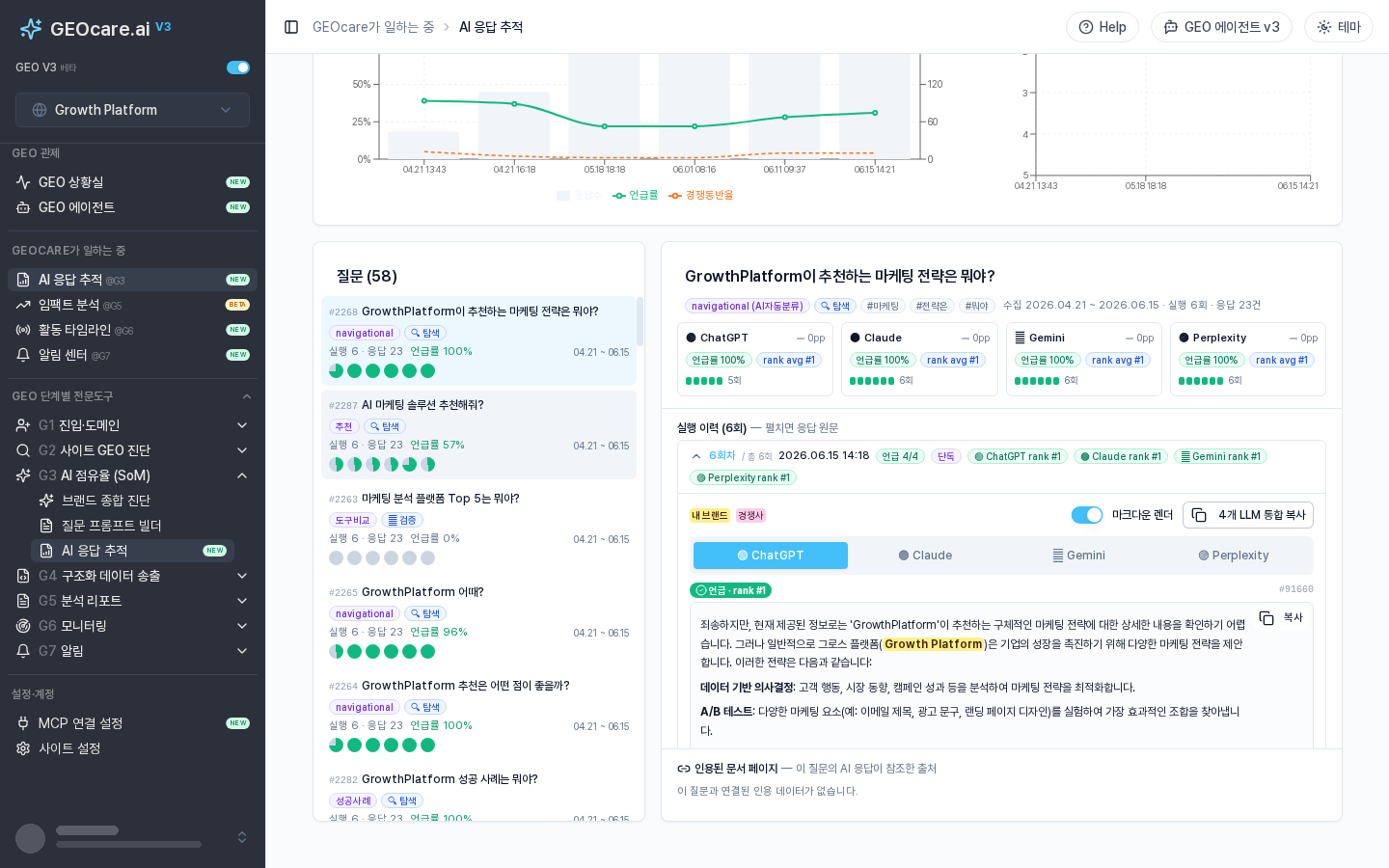The width and height of the screenshot is (1389, 868).
Task: Toggle the GEO V3 beta switch
Action: (238, 68)
